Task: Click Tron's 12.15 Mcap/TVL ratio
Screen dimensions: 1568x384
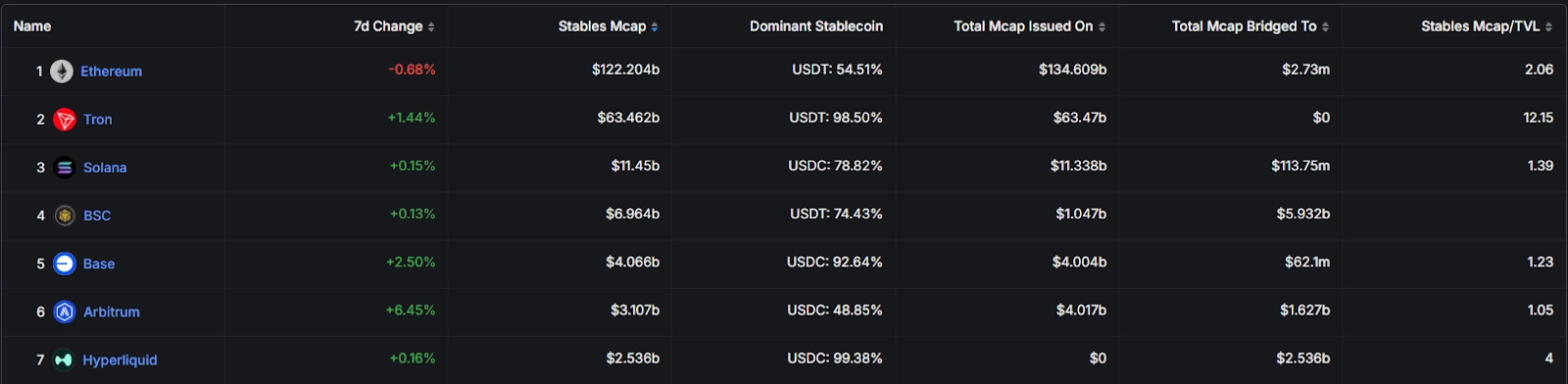Action: coord(1538,118)
